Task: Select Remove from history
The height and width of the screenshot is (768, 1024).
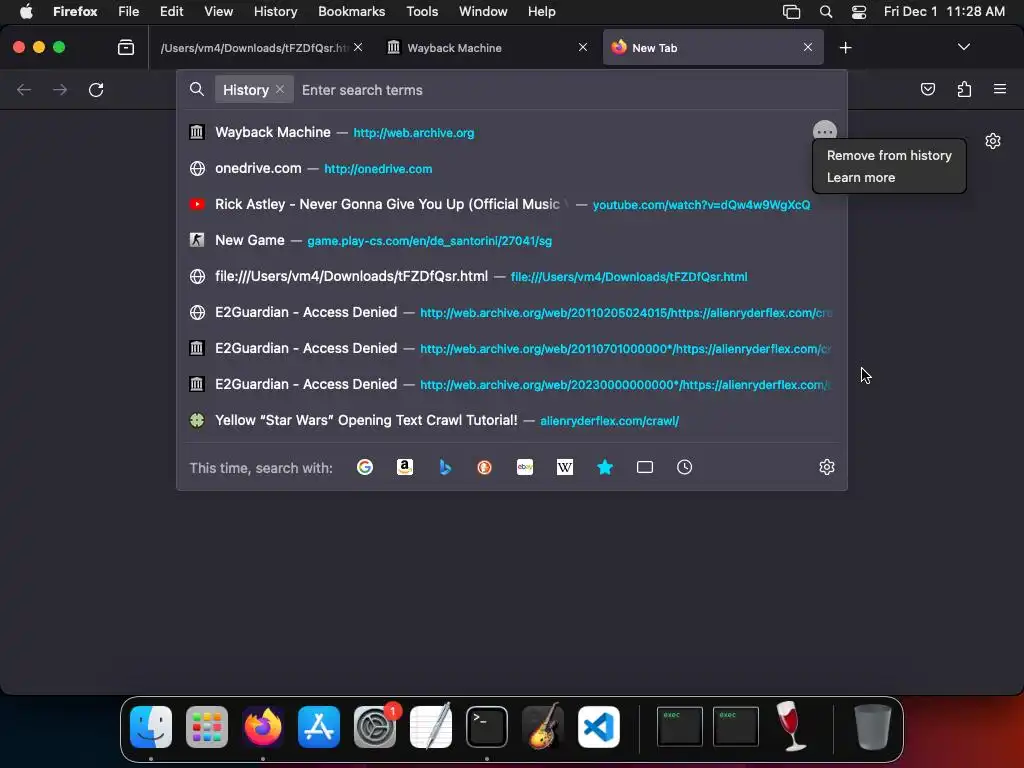Action: 889,155
